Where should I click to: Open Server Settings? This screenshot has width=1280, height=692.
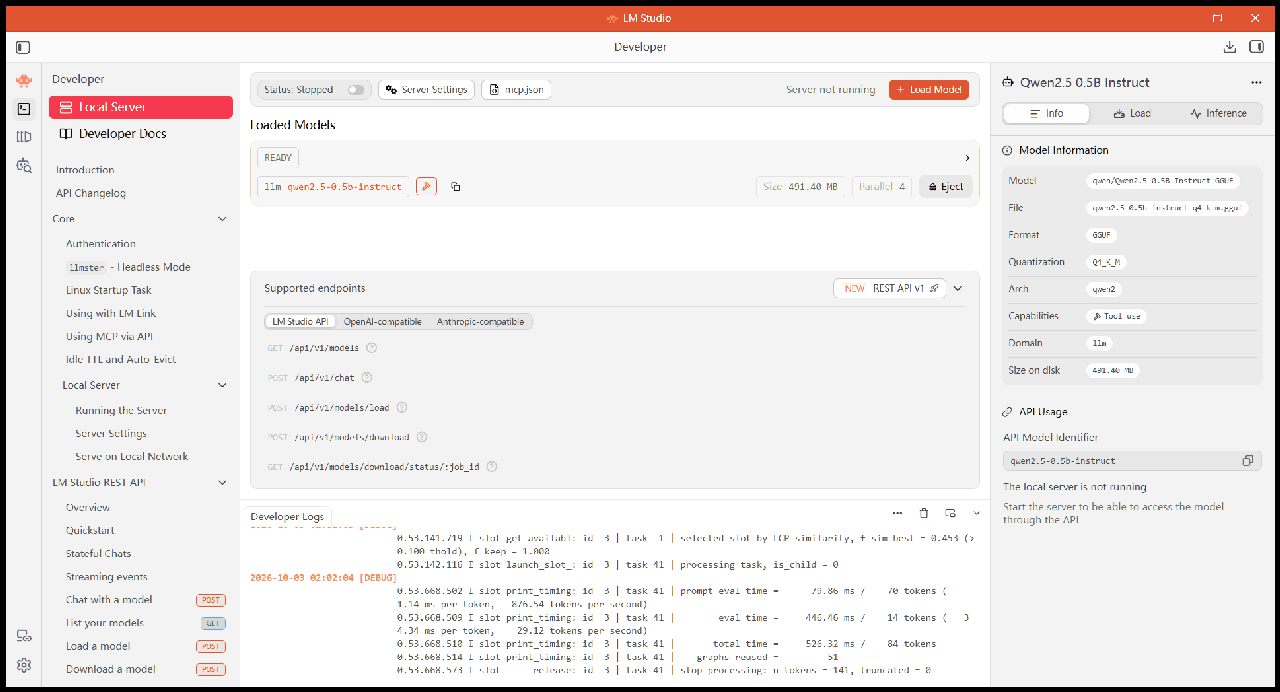[425, 90]
